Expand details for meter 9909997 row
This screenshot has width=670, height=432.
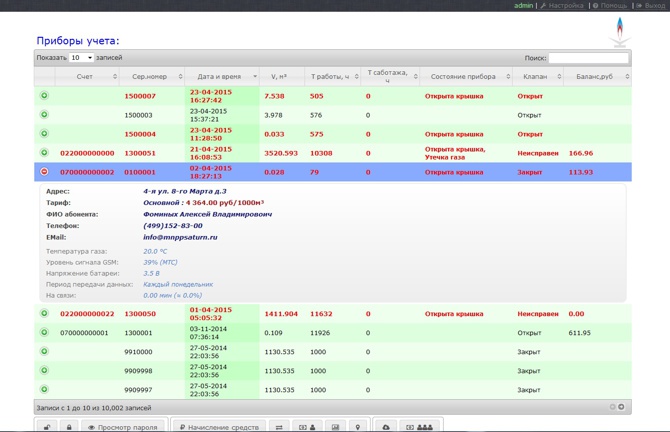point(44,390)
